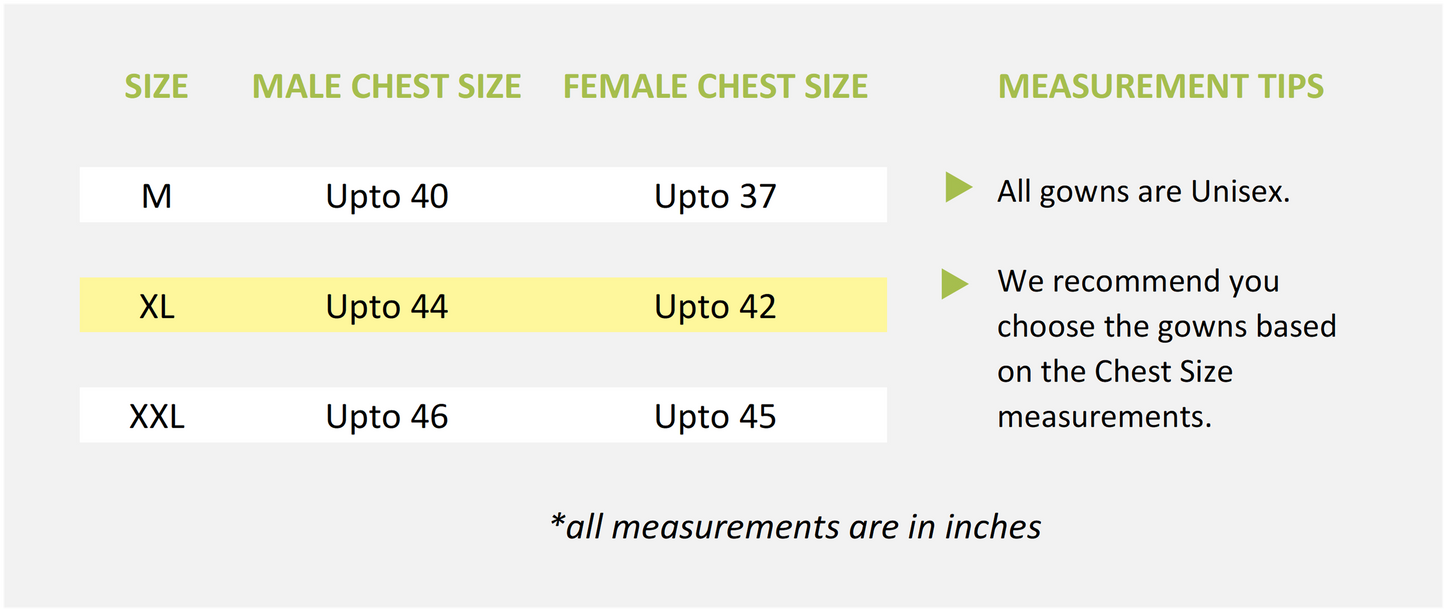Click the green arrow beside Unisex tip

coord(958,187)
